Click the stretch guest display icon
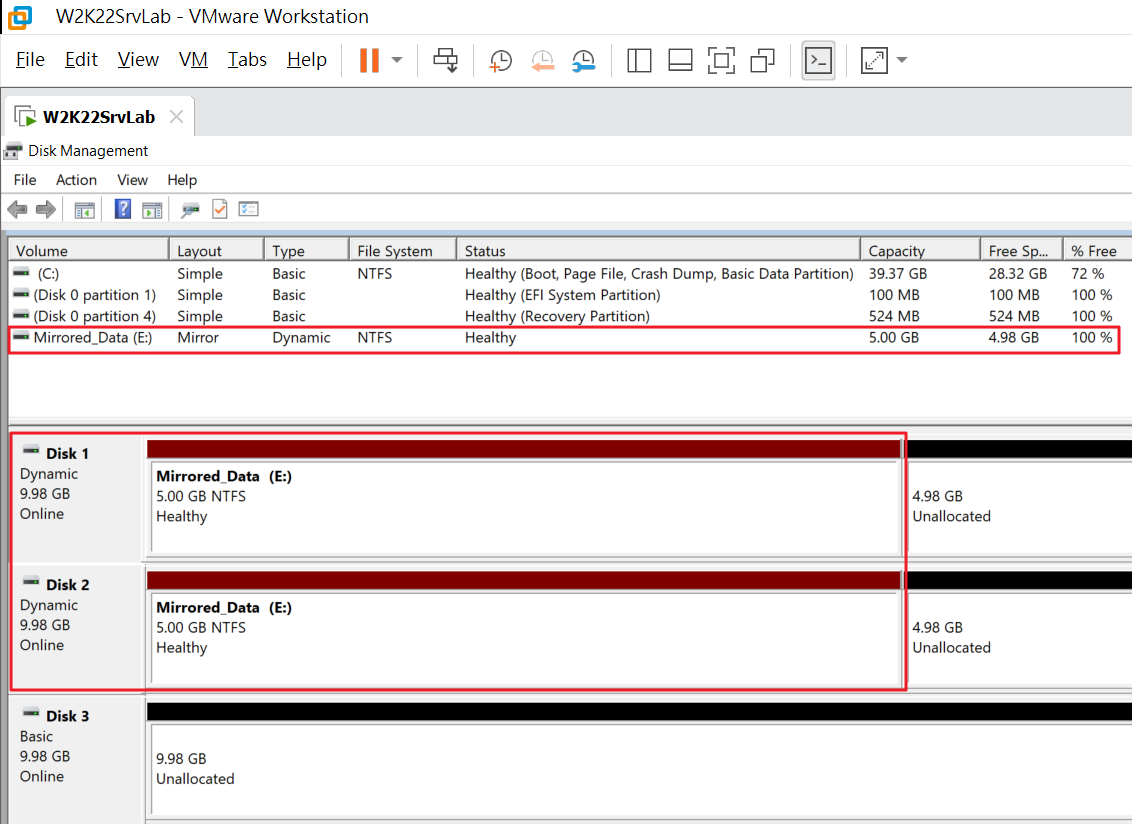The width and height of the screenshot is (1132, 824). 874,61
